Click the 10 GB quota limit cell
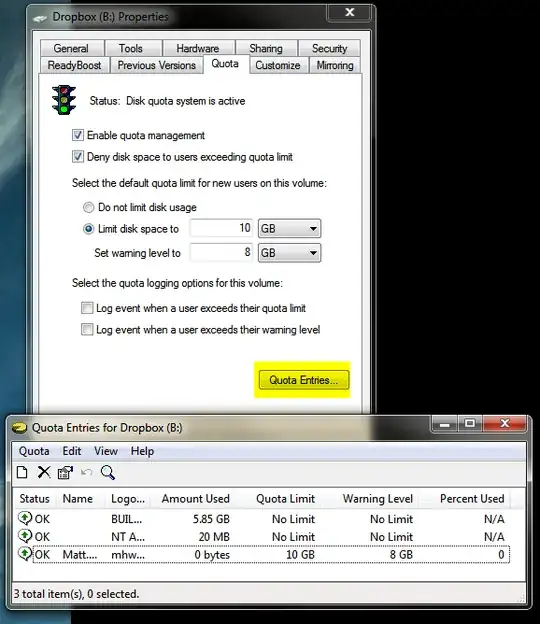 [x=300, y=555]
